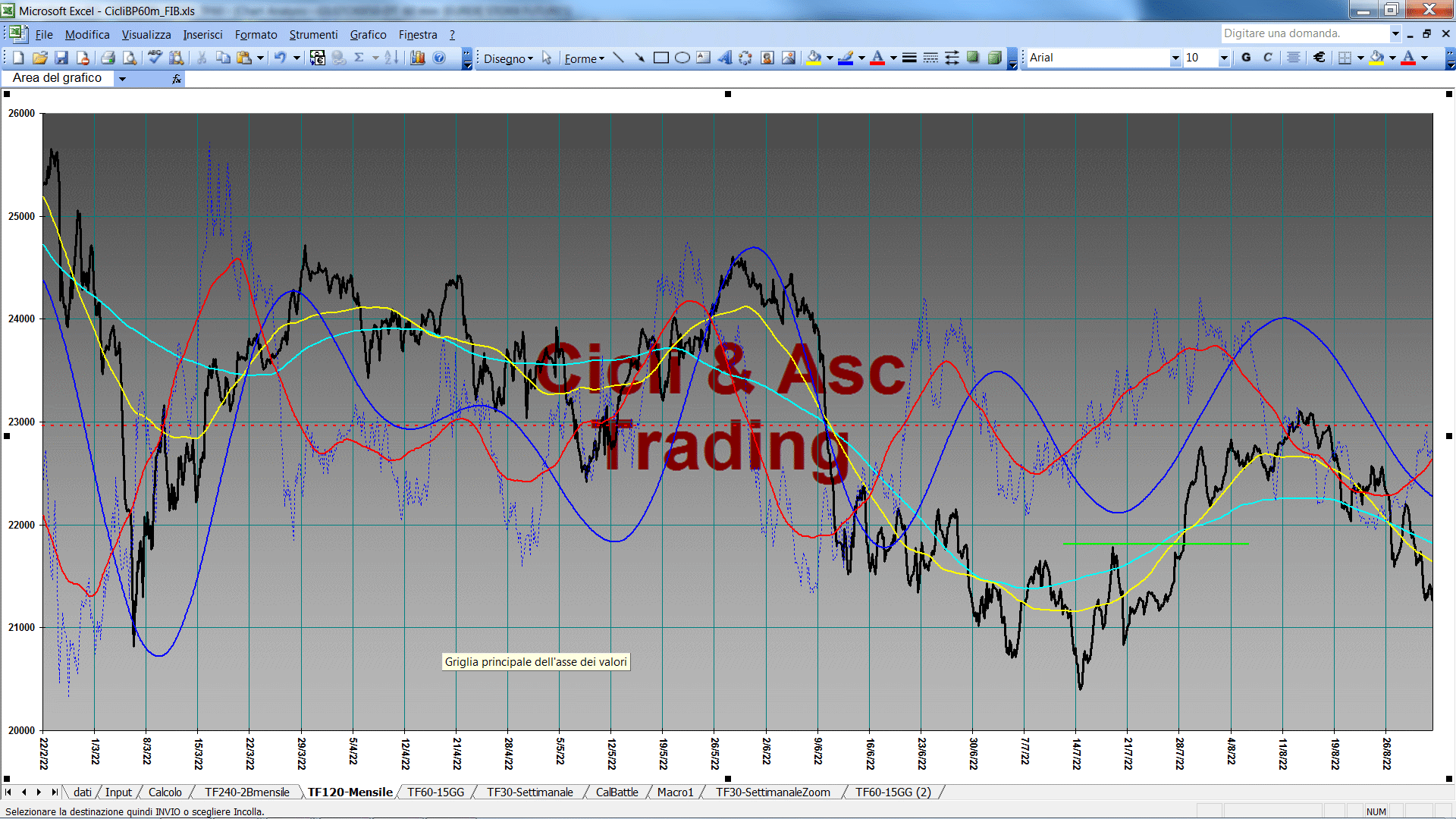Expand the font size 10 dropdown
This screenshot has height=819, width=1456.
click(x=1223, y=58)
